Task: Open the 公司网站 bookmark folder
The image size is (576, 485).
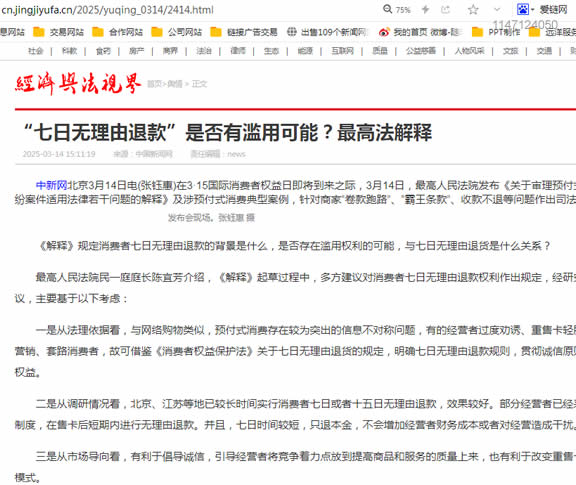Action: click(x=176, y=32)
